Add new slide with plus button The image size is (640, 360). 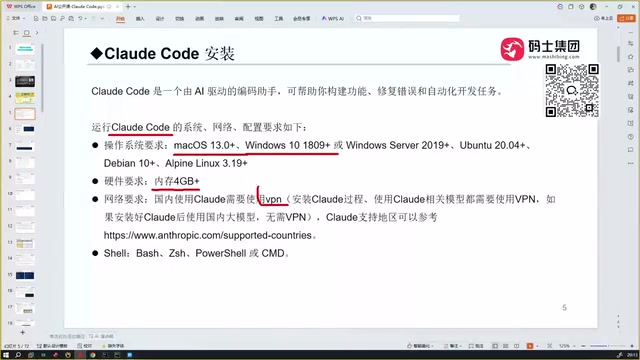point(22,333)
